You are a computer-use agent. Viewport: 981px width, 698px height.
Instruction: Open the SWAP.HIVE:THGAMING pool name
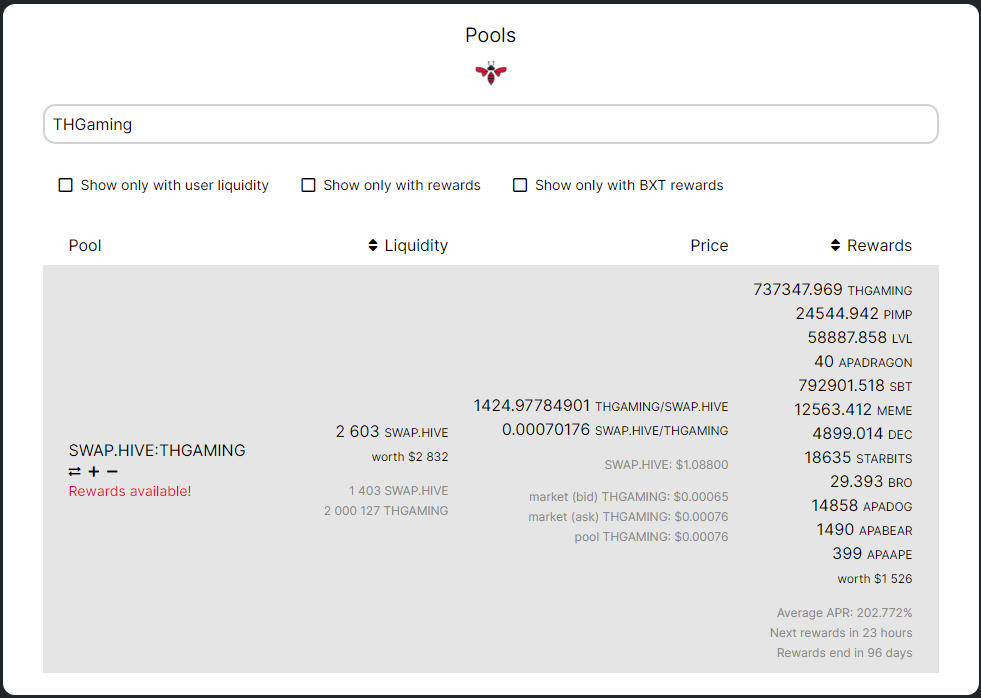[x=157, y=450]
